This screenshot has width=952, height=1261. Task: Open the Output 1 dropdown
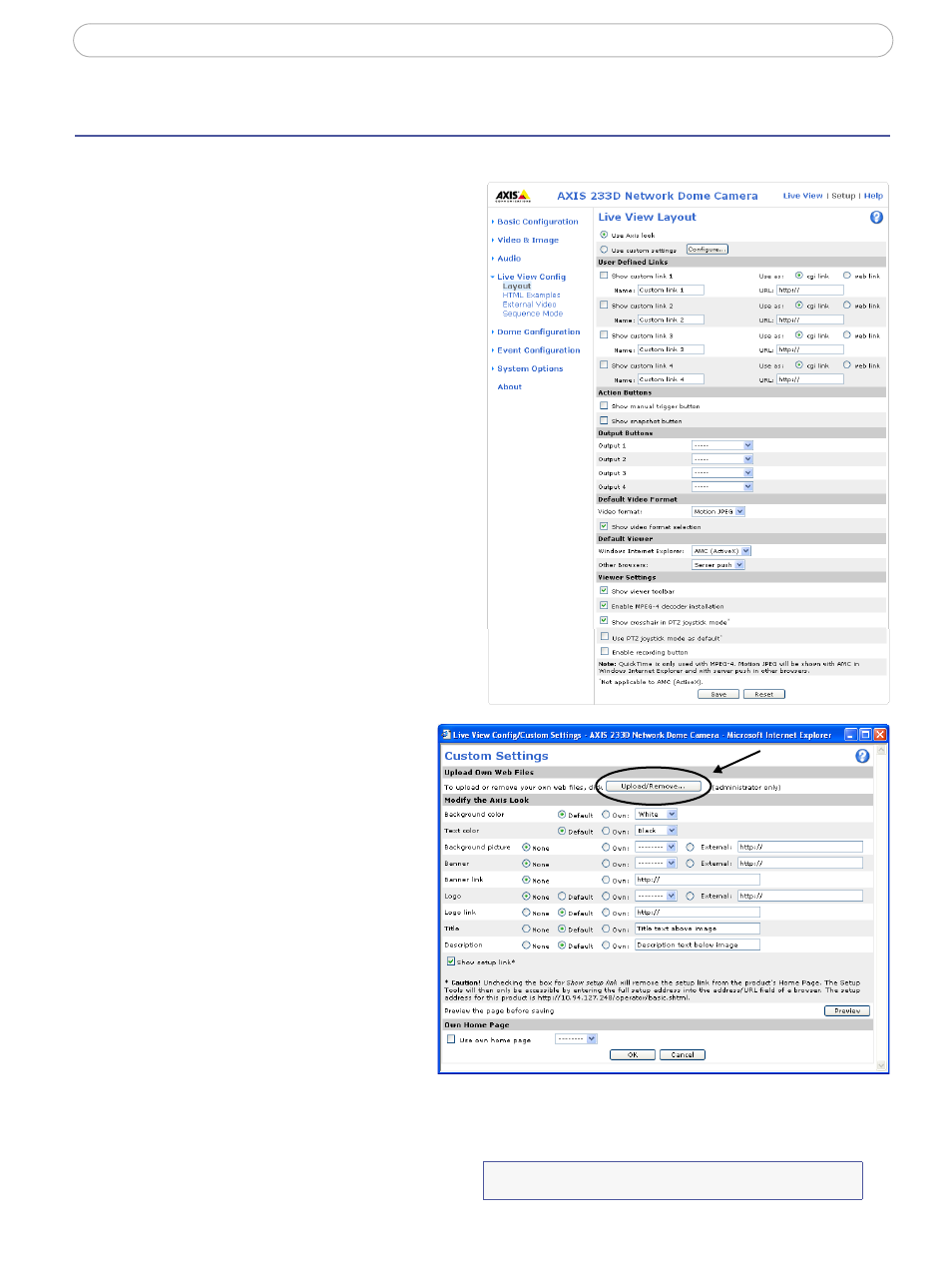click(x=722, y=445)
